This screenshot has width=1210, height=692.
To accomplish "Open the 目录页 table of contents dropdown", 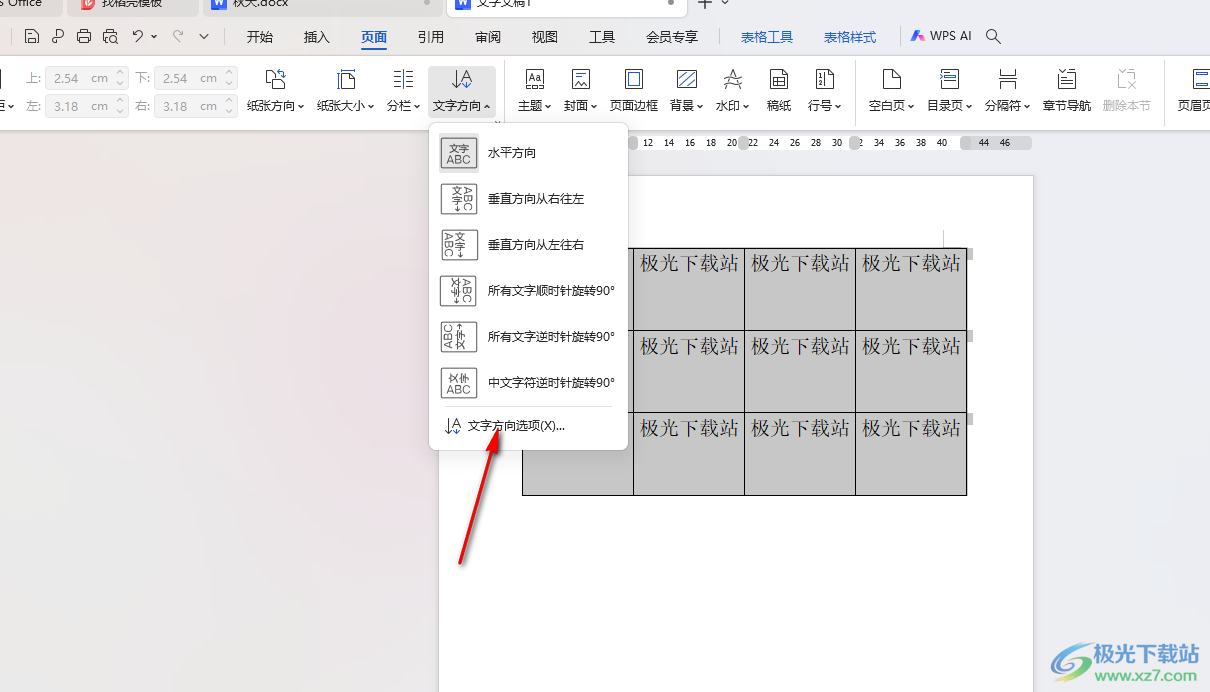I will point(950,90).
